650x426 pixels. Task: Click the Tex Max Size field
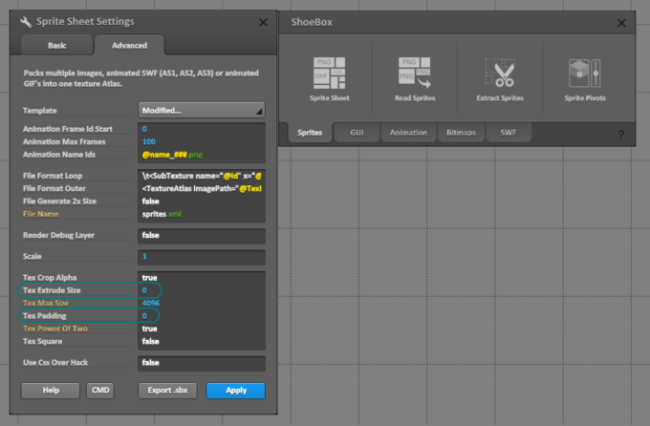click(201, 302)
